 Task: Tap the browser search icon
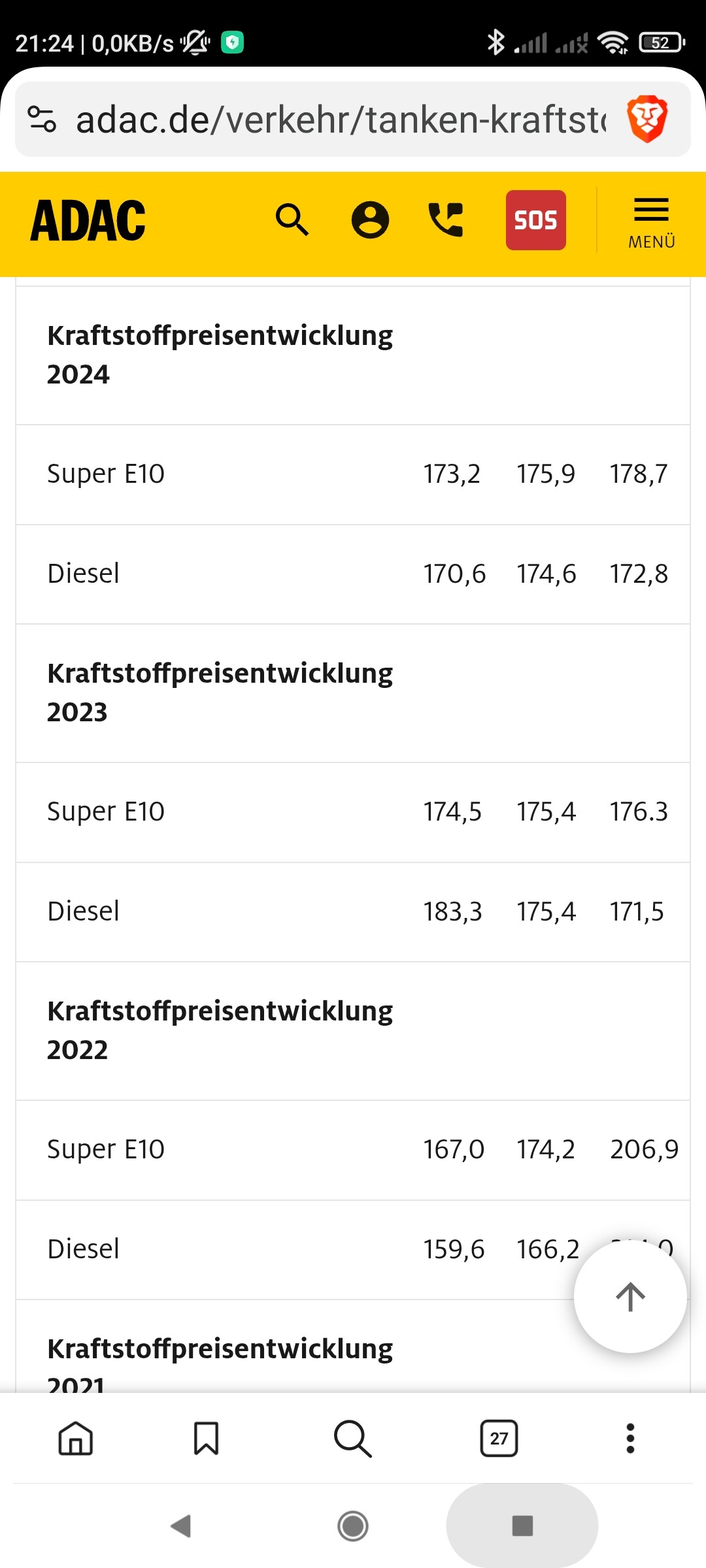[352, 1438]
